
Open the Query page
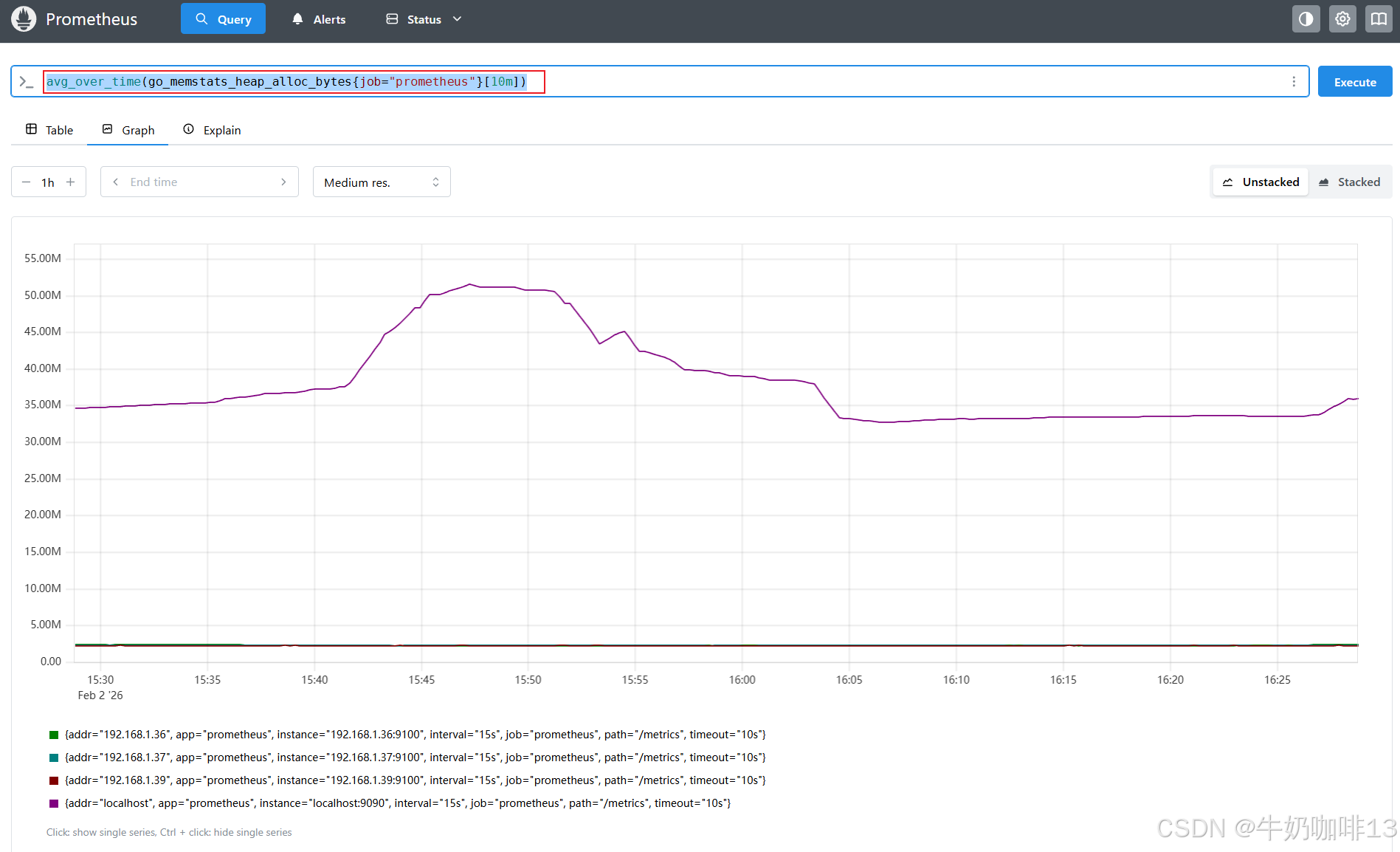[x=223, y=19]
